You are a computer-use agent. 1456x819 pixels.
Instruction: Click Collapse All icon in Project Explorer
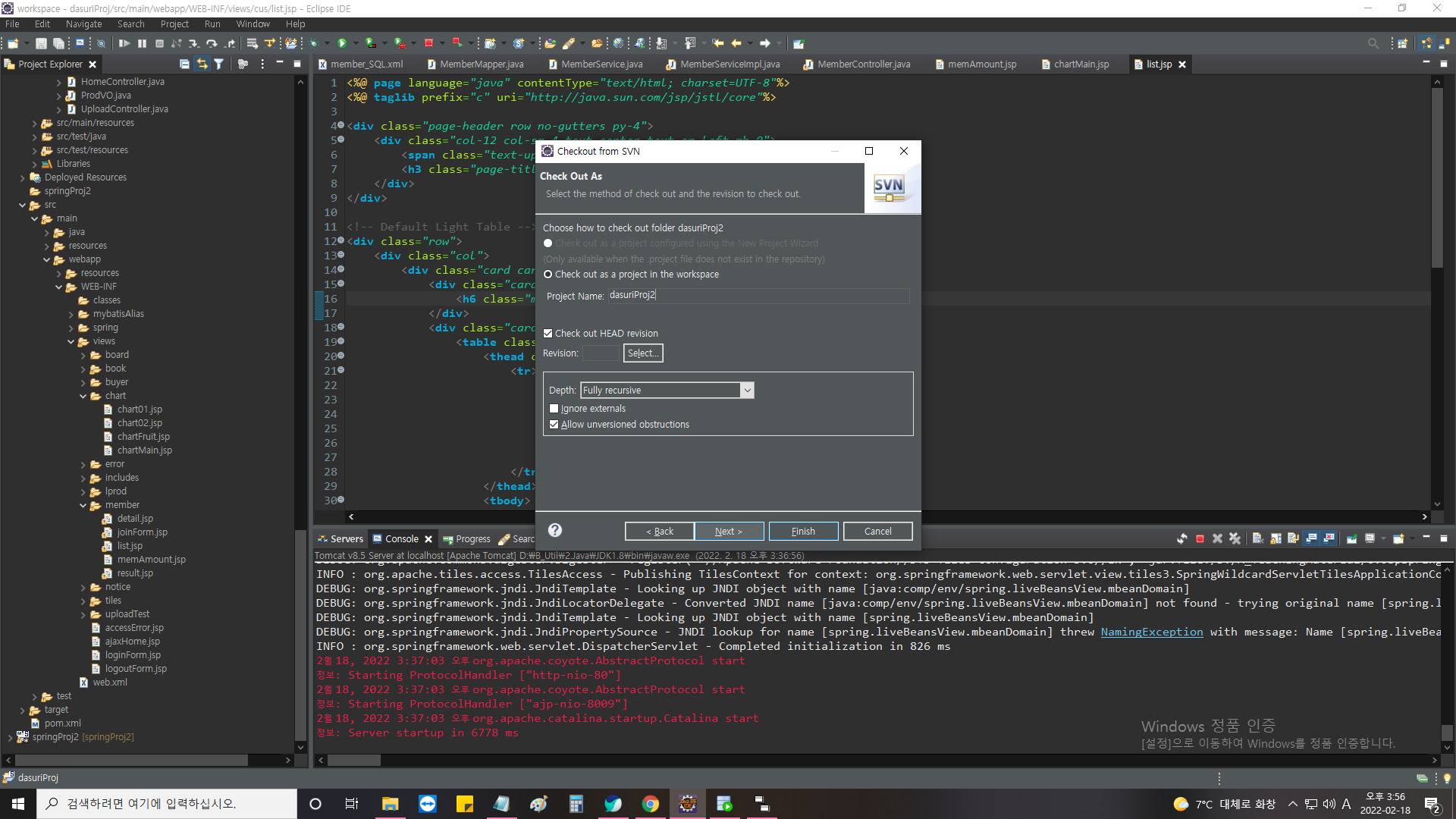coord(184,64)
